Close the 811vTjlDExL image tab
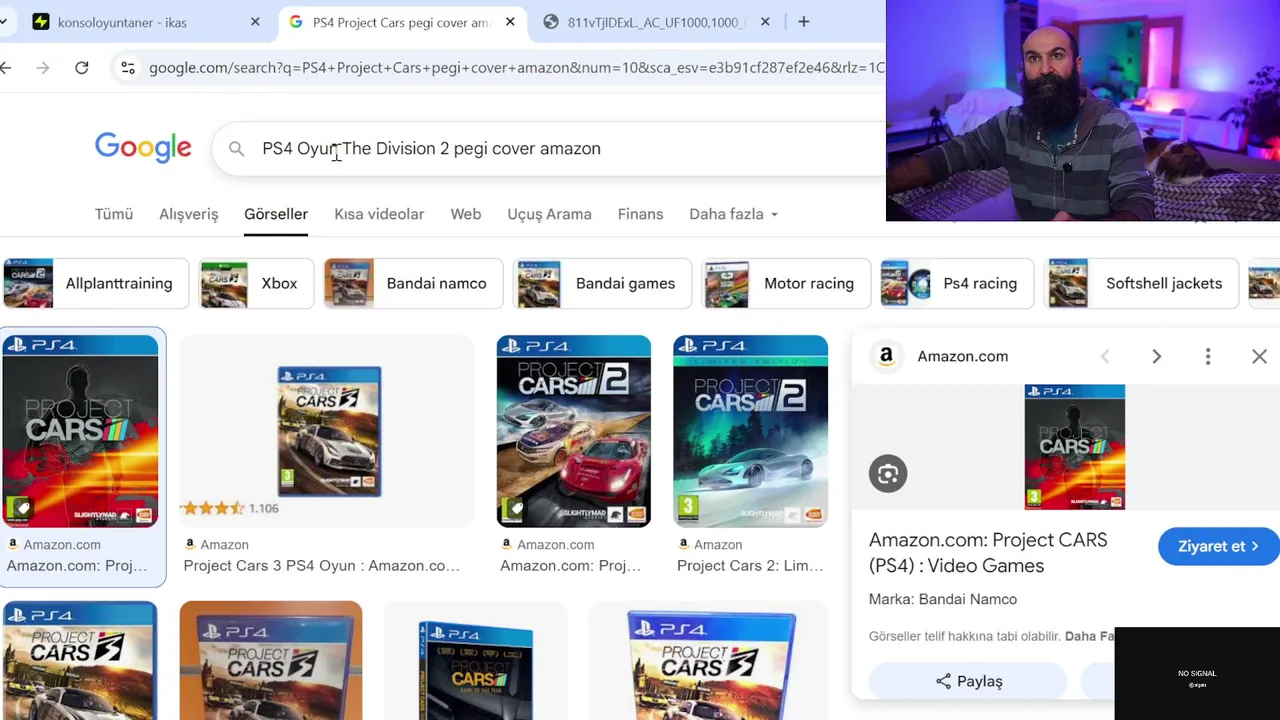 [765, 22]
